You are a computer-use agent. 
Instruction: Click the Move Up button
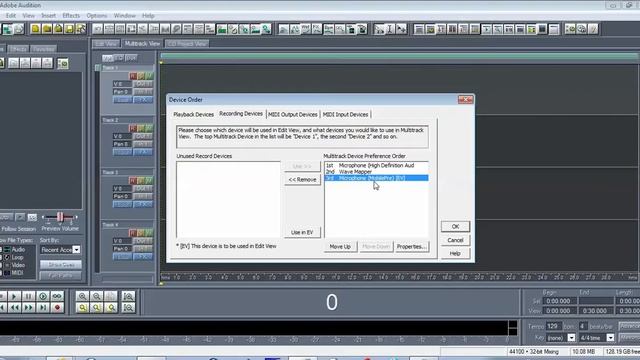coord(340,247)
